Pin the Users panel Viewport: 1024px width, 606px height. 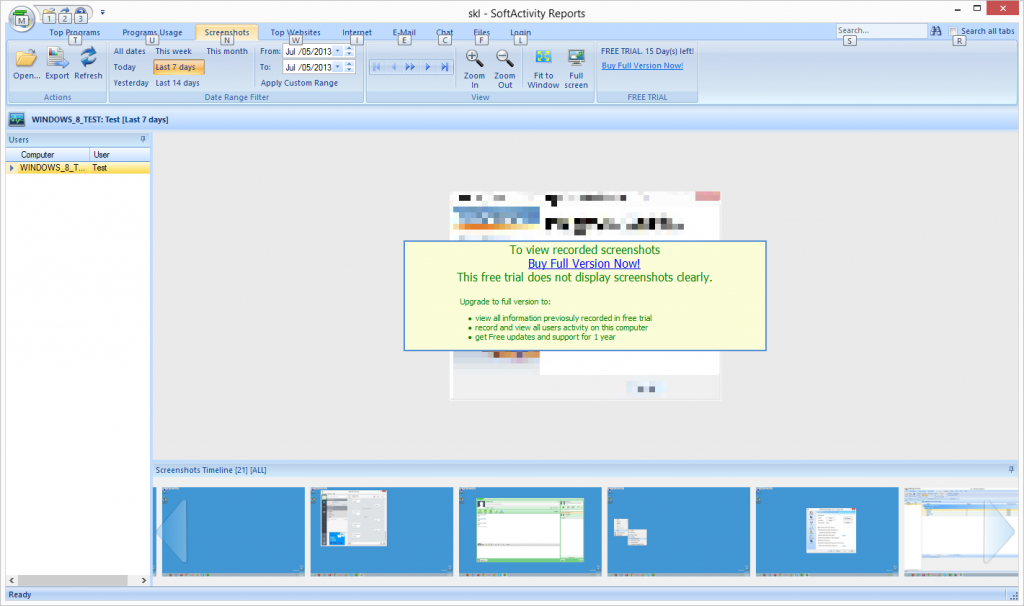[143, 139]
